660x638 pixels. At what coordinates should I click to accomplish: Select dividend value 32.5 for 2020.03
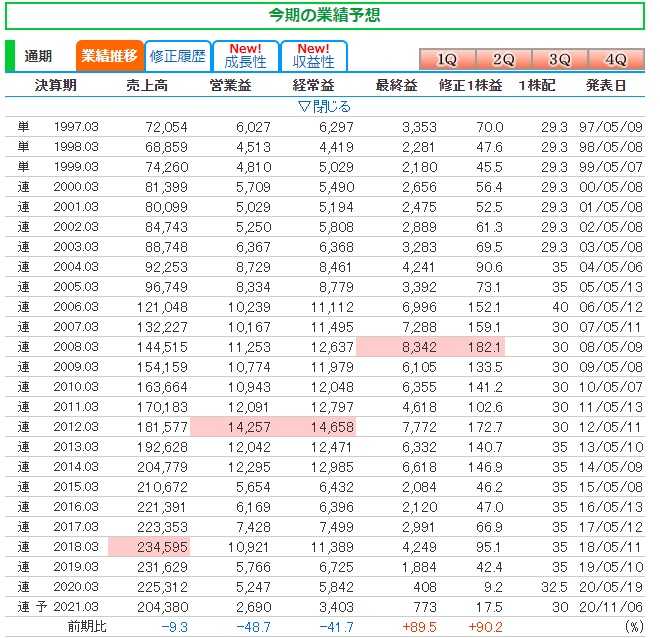pos(554,587)
